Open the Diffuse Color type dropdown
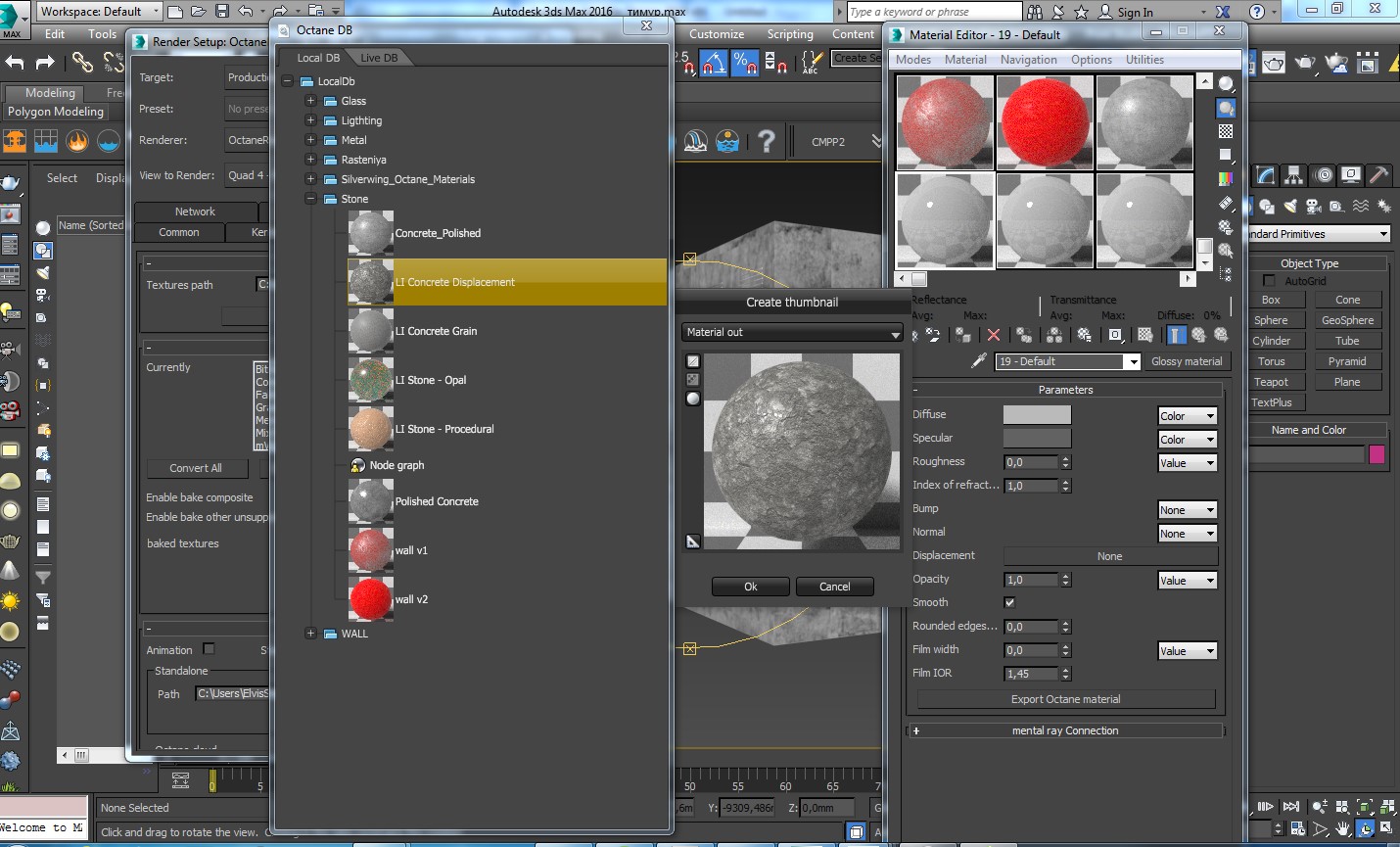 click(1188, 416)
